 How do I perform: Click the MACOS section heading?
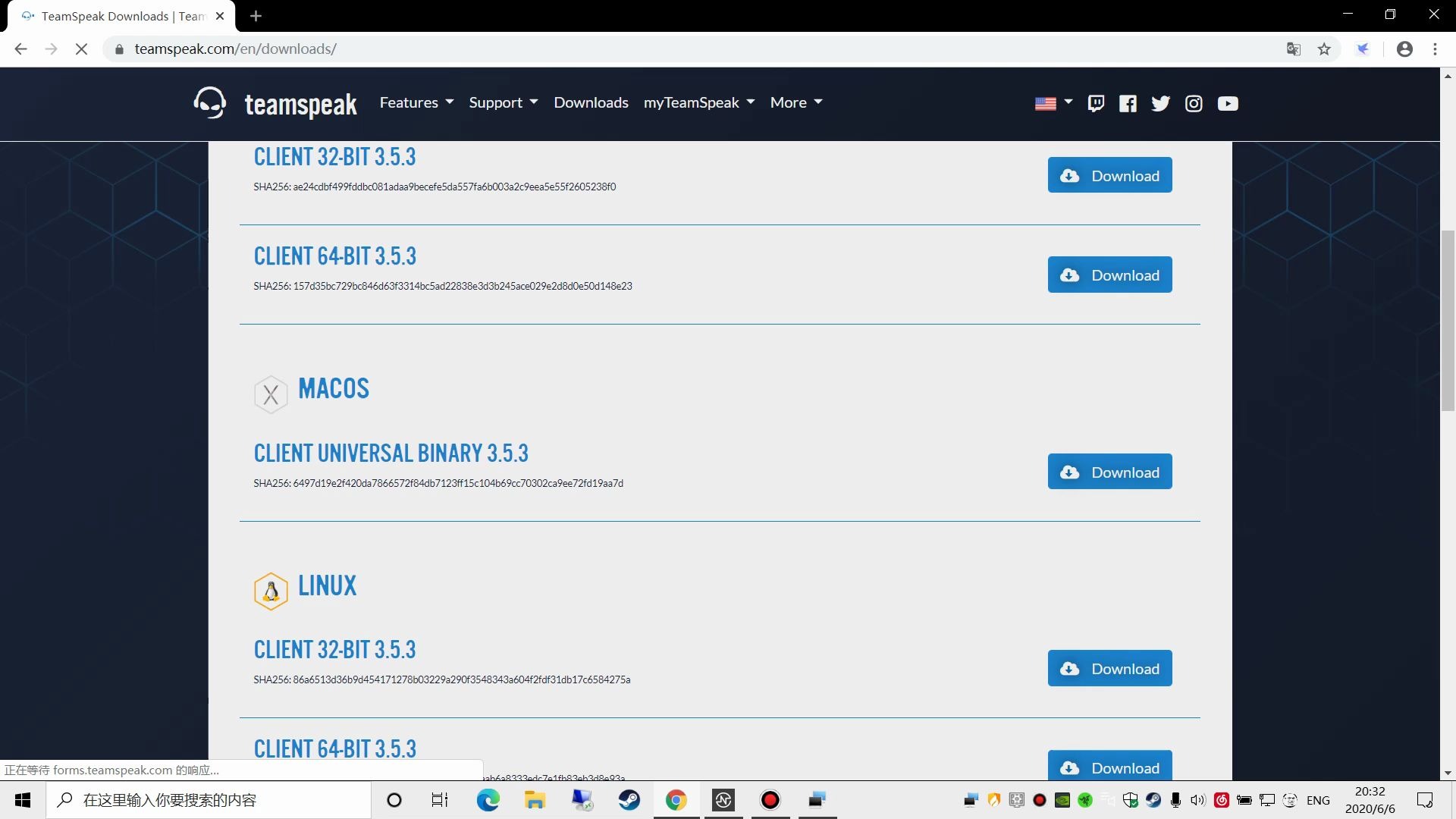(334, 389)
